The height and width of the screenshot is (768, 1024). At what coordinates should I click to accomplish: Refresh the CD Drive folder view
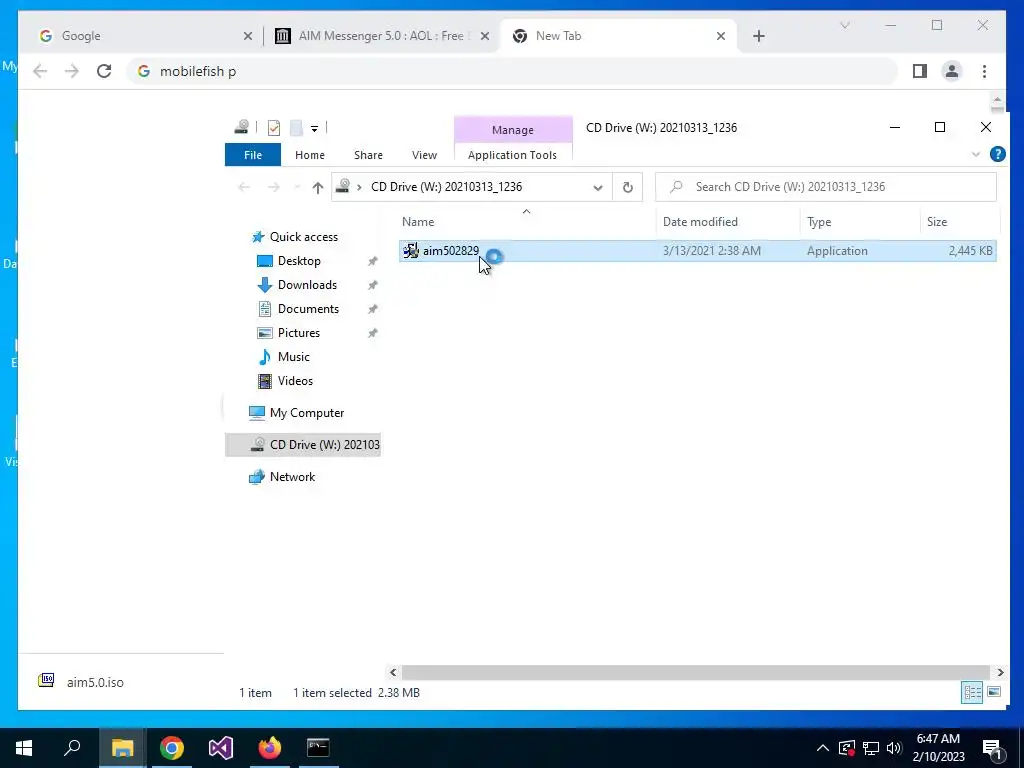pyautogui.click(x=628, y=187)
